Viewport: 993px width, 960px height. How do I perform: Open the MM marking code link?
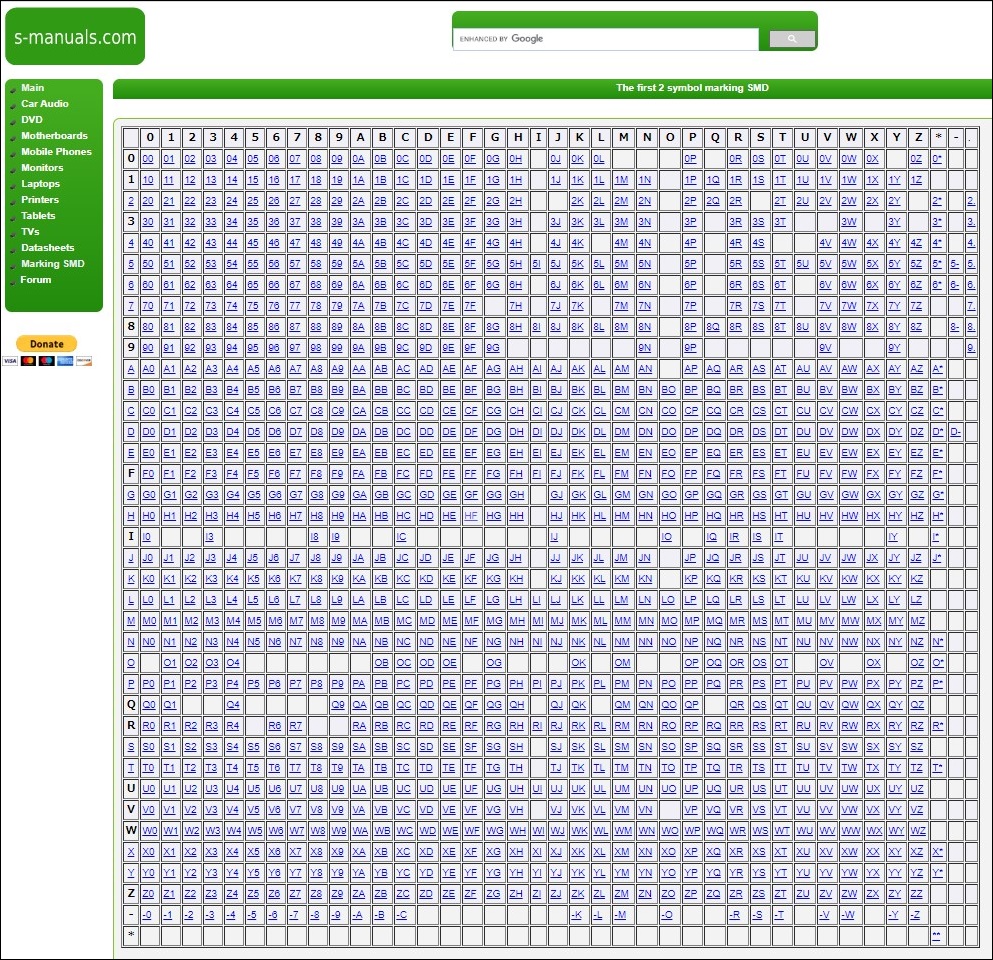pos(623,621)
